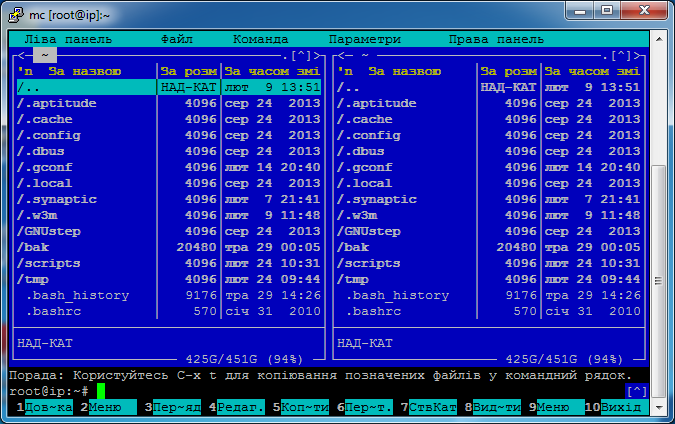This screenshot has width=675, height=424.
Task: Click the terminal scrollbar down arrow
Action: (659, 407)
